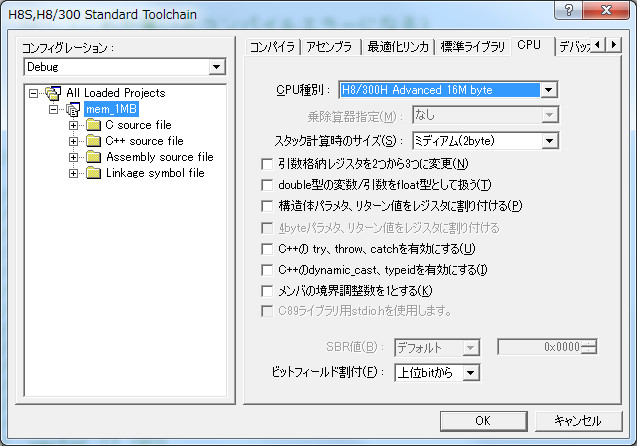Open the ビットフィールド割付 dropdown
The width and height of the screenshot is (637, 446).
click(471, 373)
